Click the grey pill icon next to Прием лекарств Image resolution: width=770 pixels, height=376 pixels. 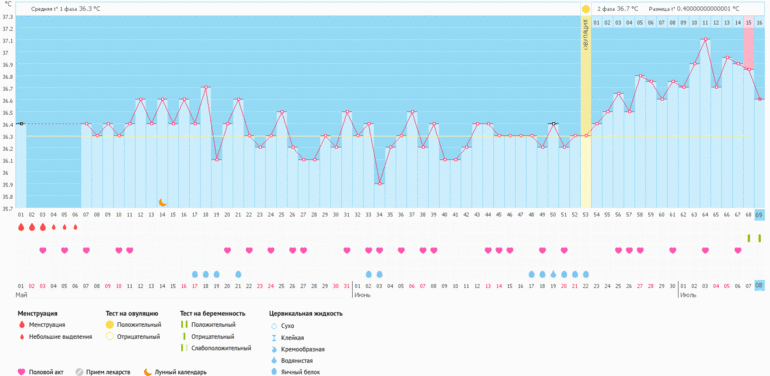79,372
